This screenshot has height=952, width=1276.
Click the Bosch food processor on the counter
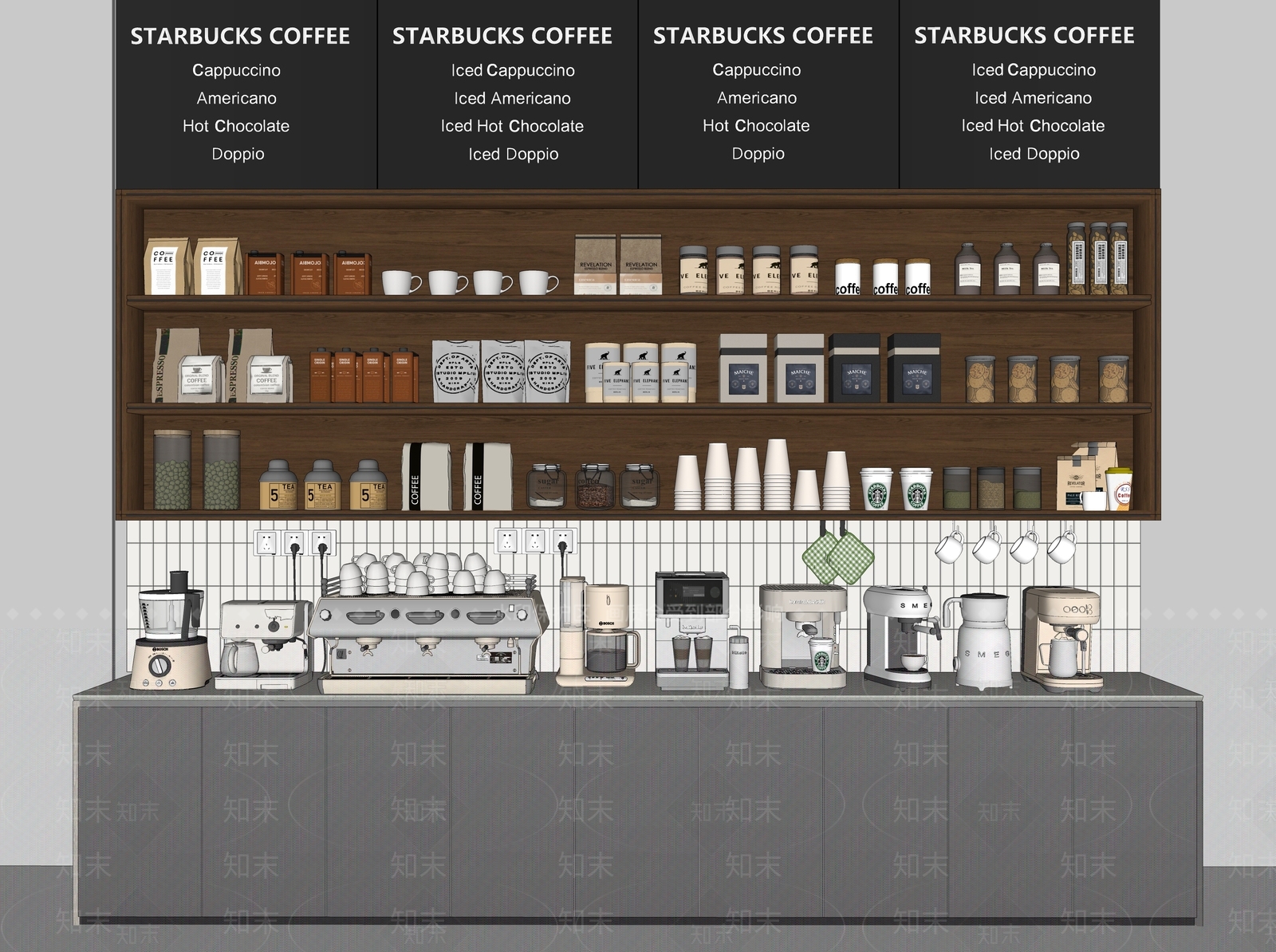tap(170, 630)
